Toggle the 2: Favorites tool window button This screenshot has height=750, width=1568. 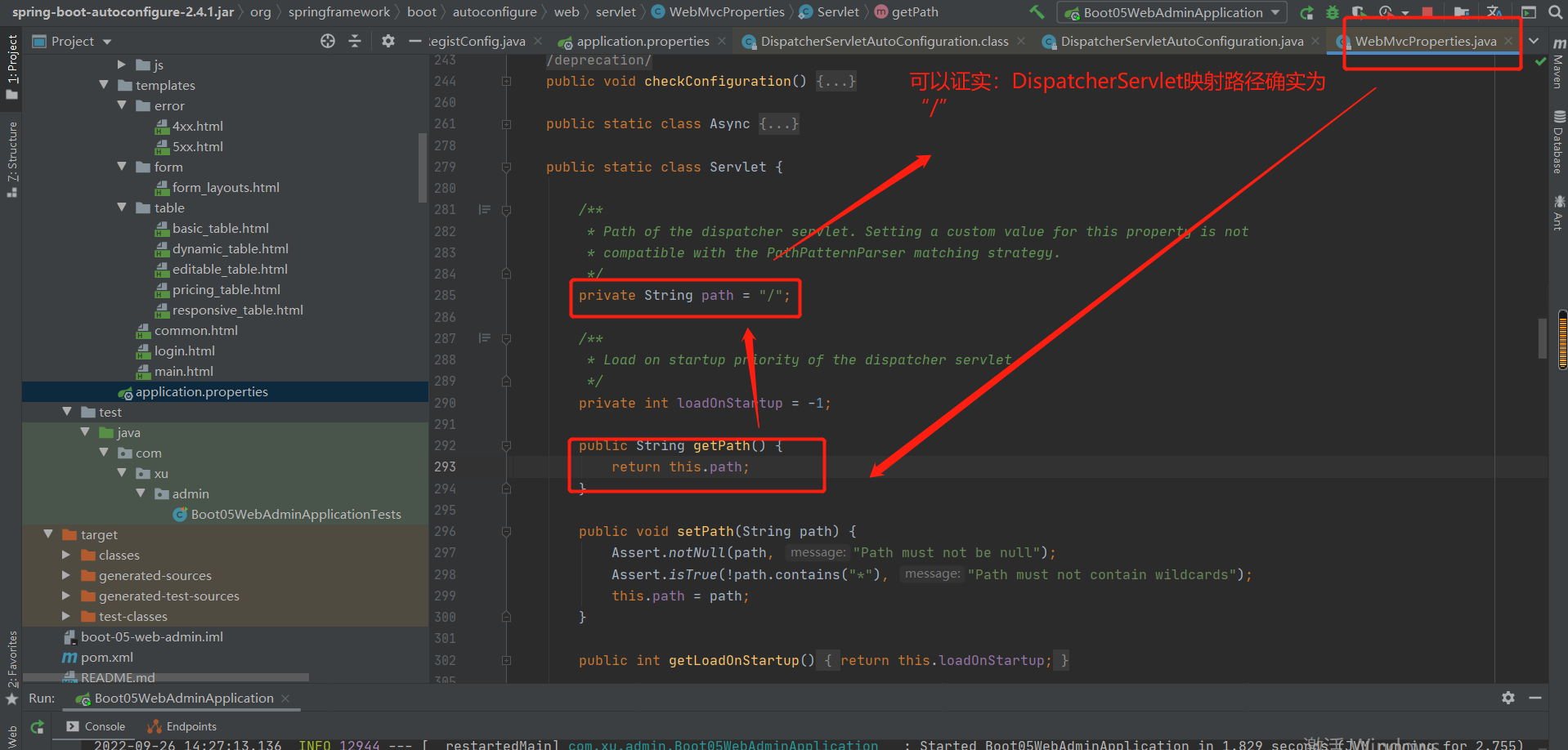point(11,667)
